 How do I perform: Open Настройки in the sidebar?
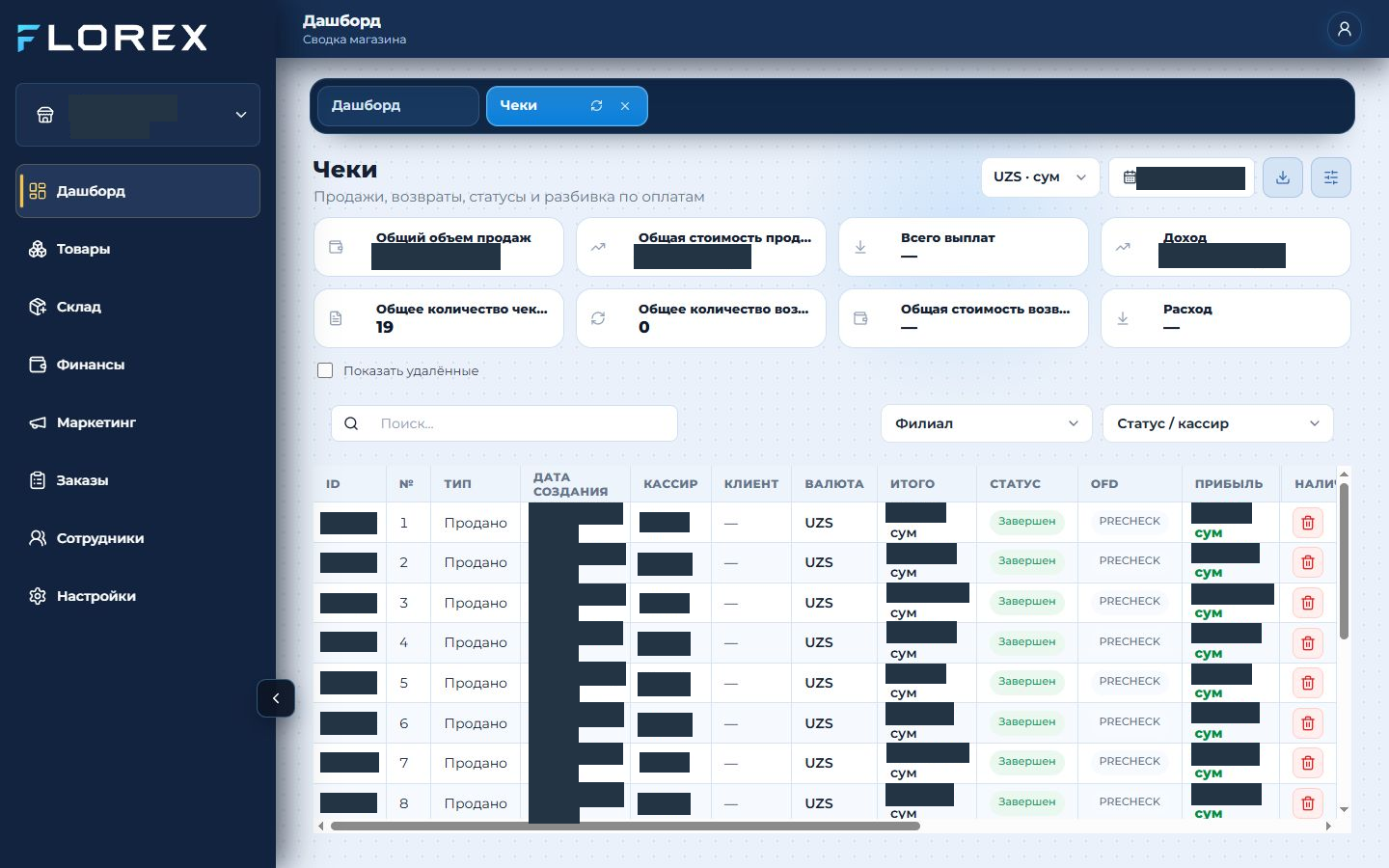(138, 596)
